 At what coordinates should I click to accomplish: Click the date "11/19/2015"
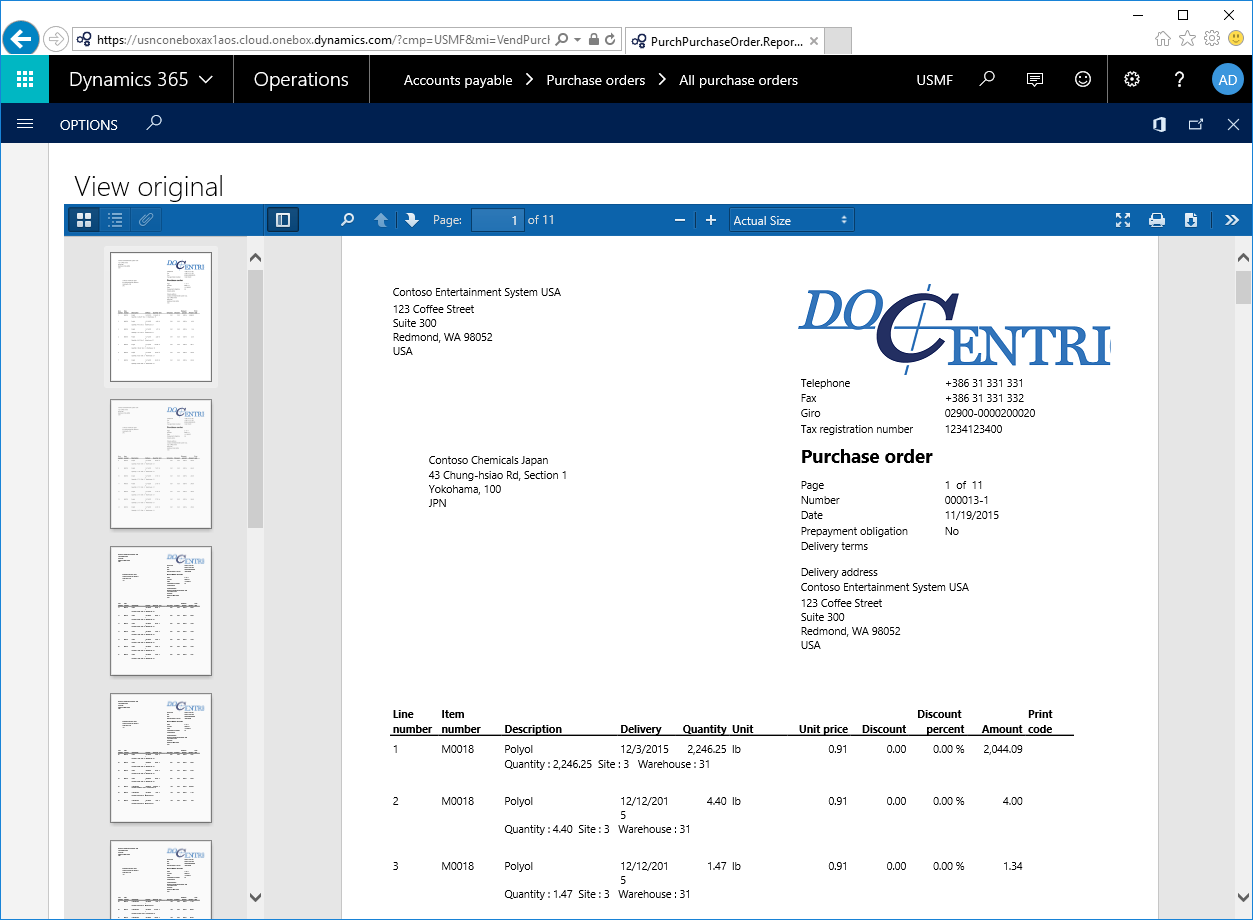972,516
